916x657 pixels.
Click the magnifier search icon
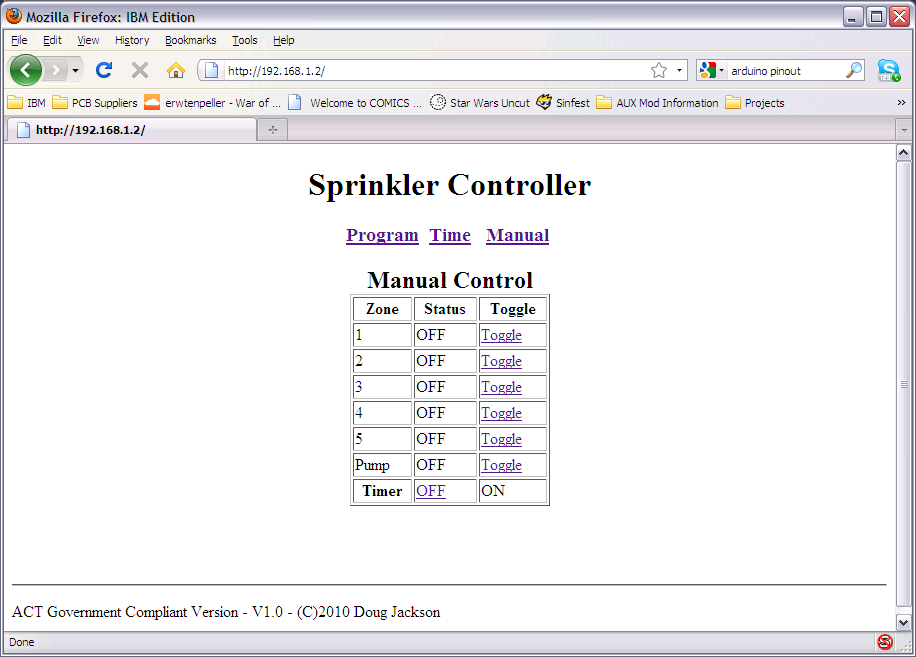point(854,70)
